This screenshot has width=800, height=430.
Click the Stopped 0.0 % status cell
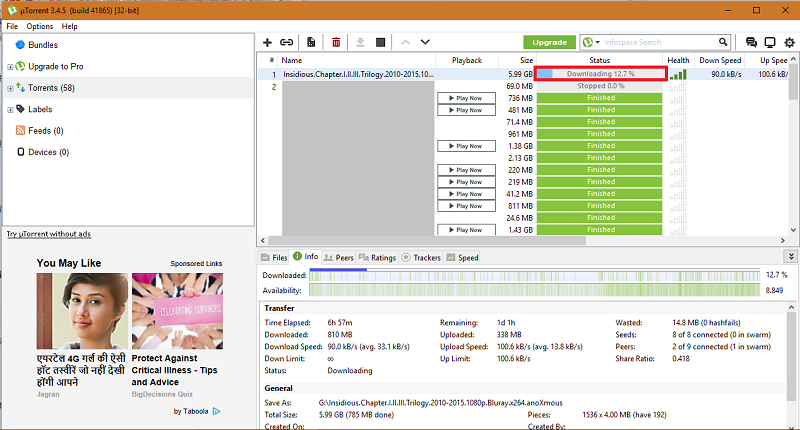[x=600, y=86]
